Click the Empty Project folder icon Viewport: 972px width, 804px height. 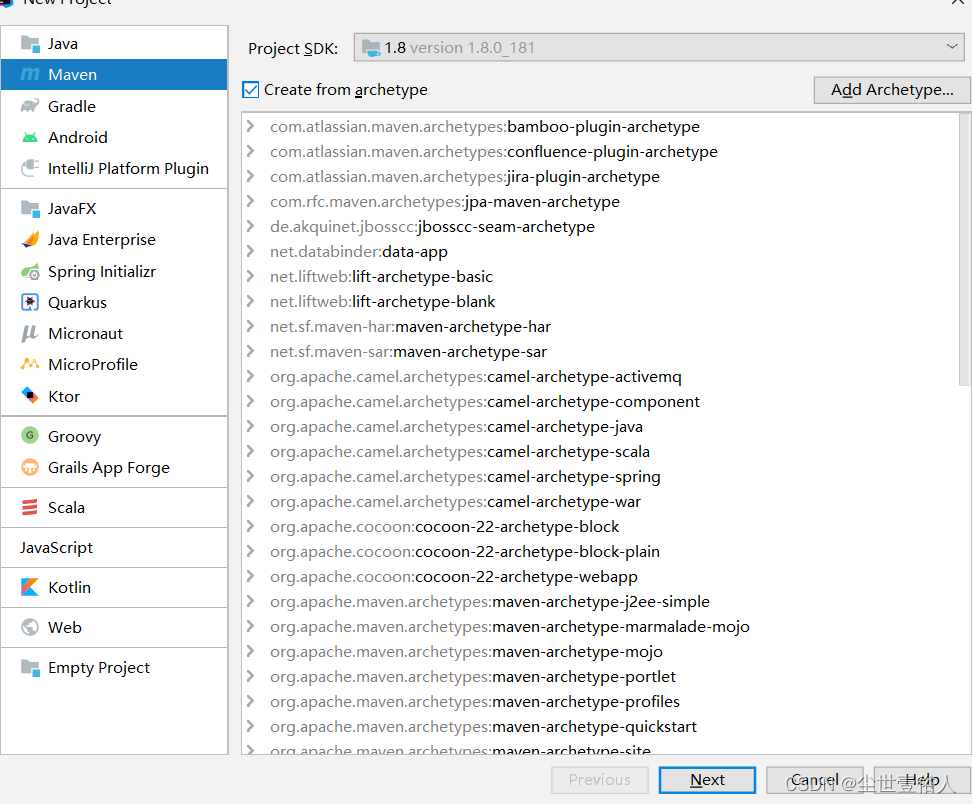pos(30,667)
